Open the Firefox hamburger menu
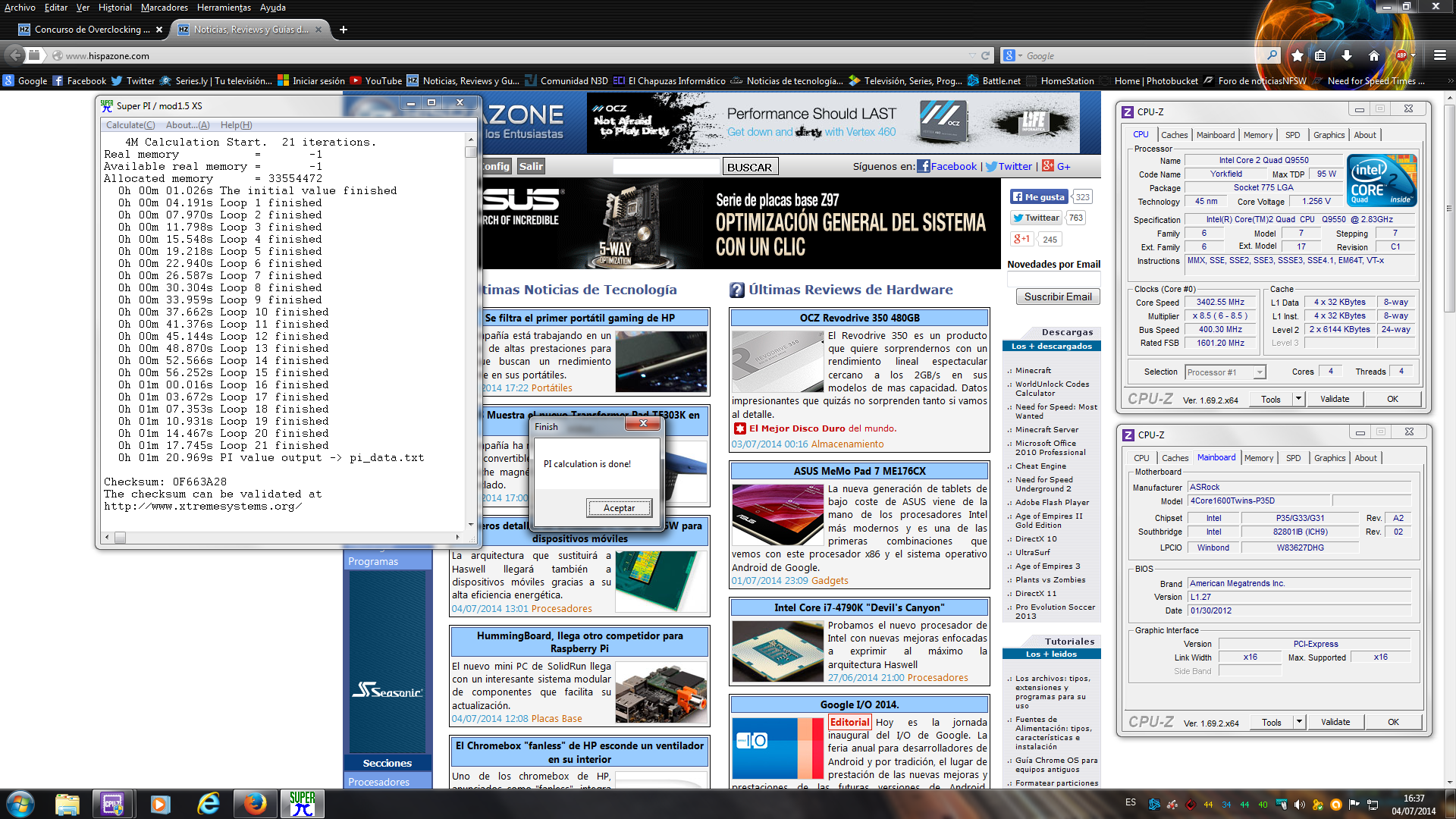Viewport: 1456px width, 819px height. 1440,55
